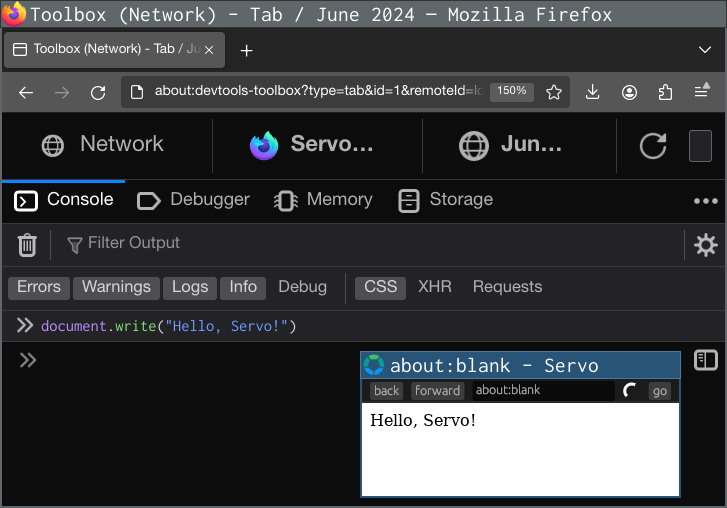Open the Firefox application menu
This screenshot has height=508, width=727.
(702, 92)
